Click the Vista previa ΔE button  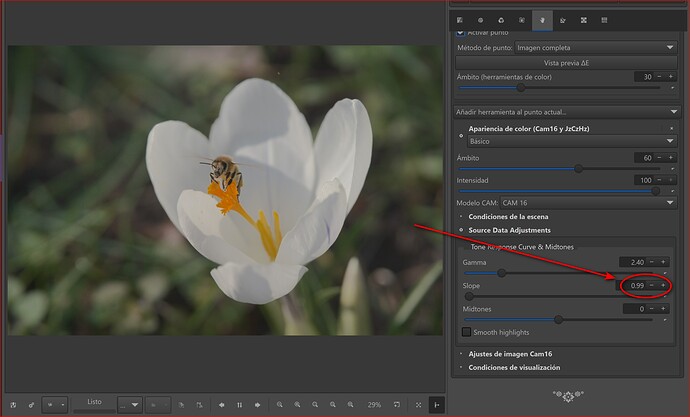point(567,62)
